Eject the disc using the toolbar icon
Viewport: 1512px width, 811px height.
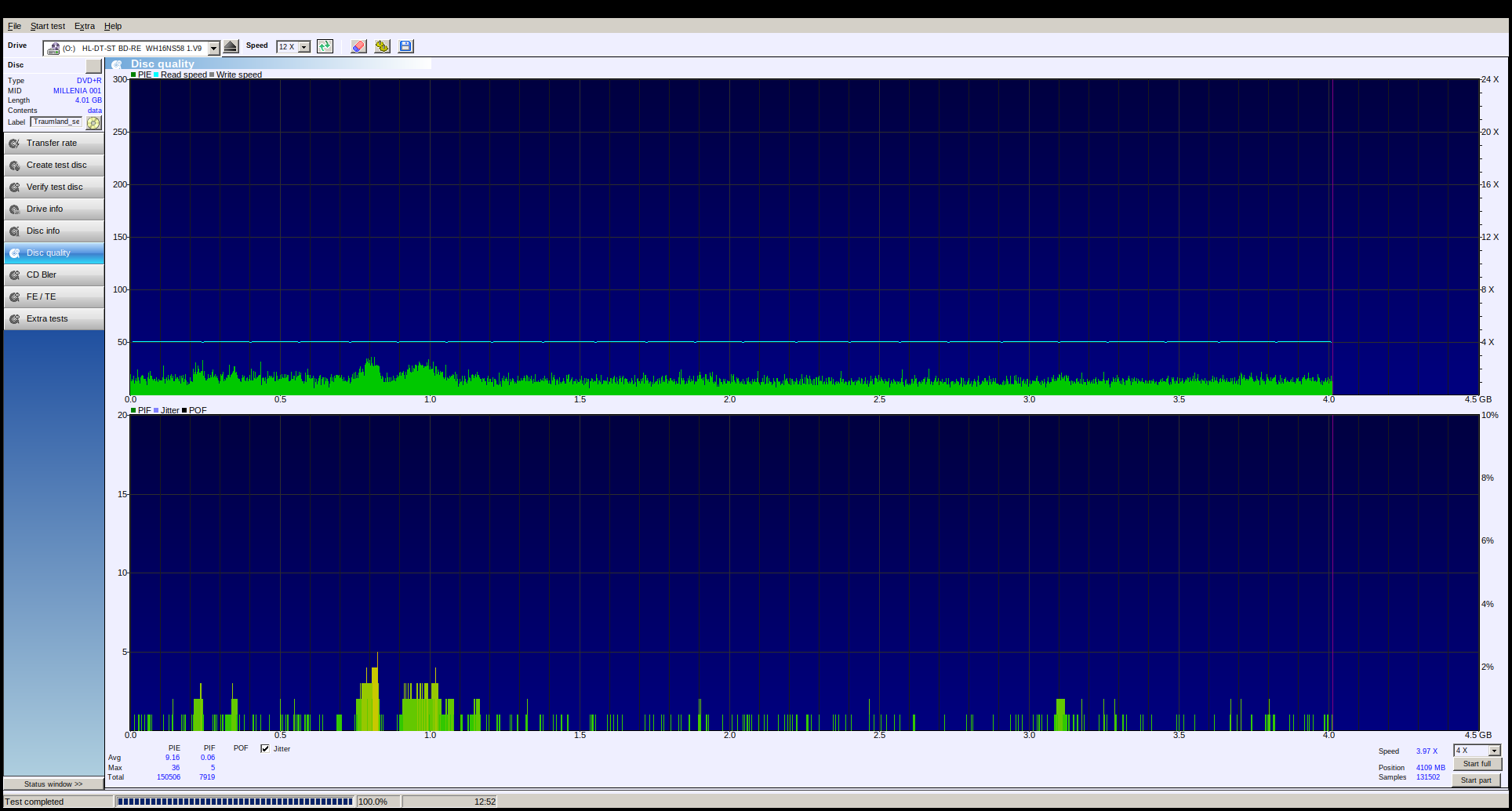[231, 46]
